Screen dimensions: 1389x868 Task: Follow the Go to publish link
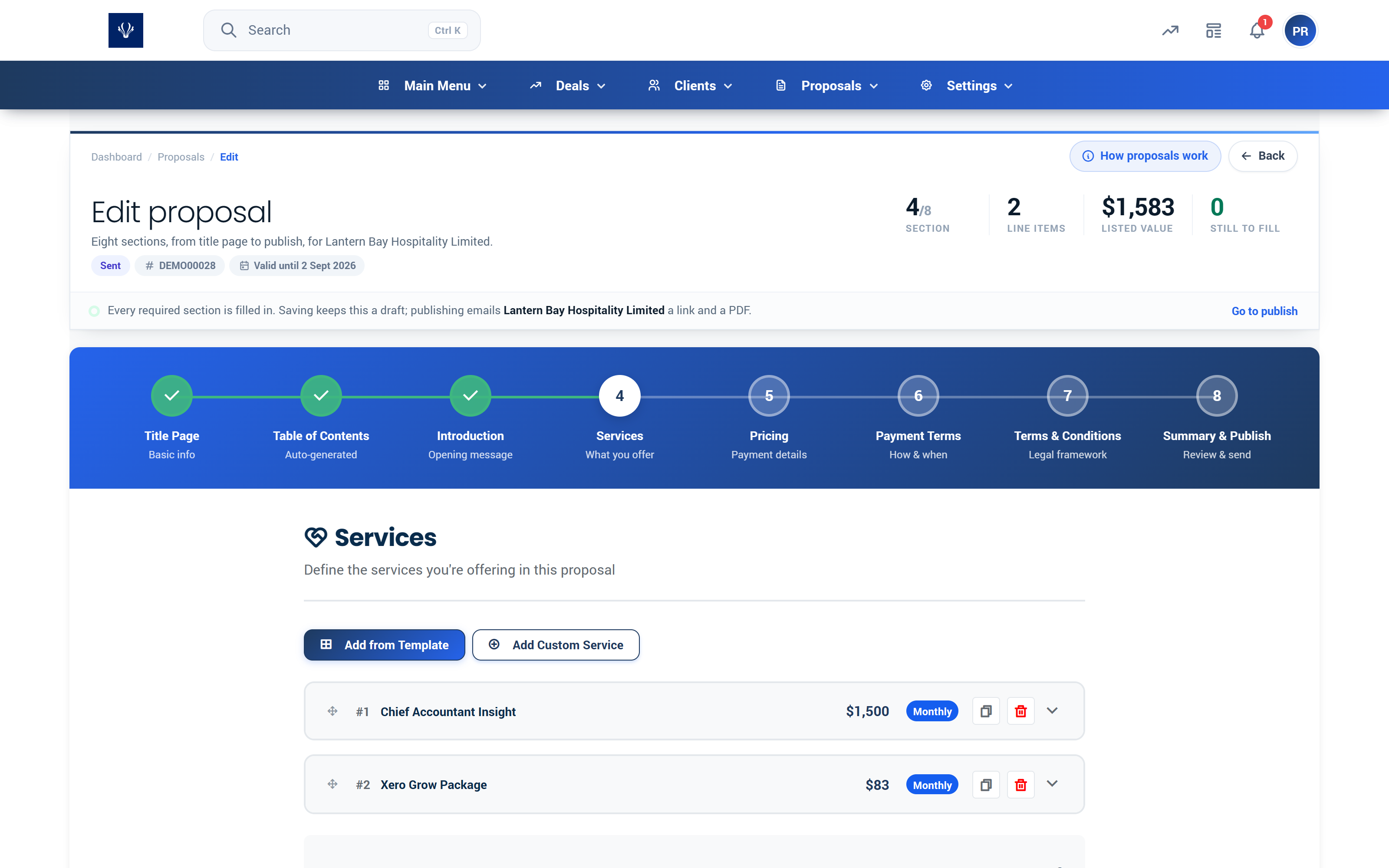click(1264, 311)
